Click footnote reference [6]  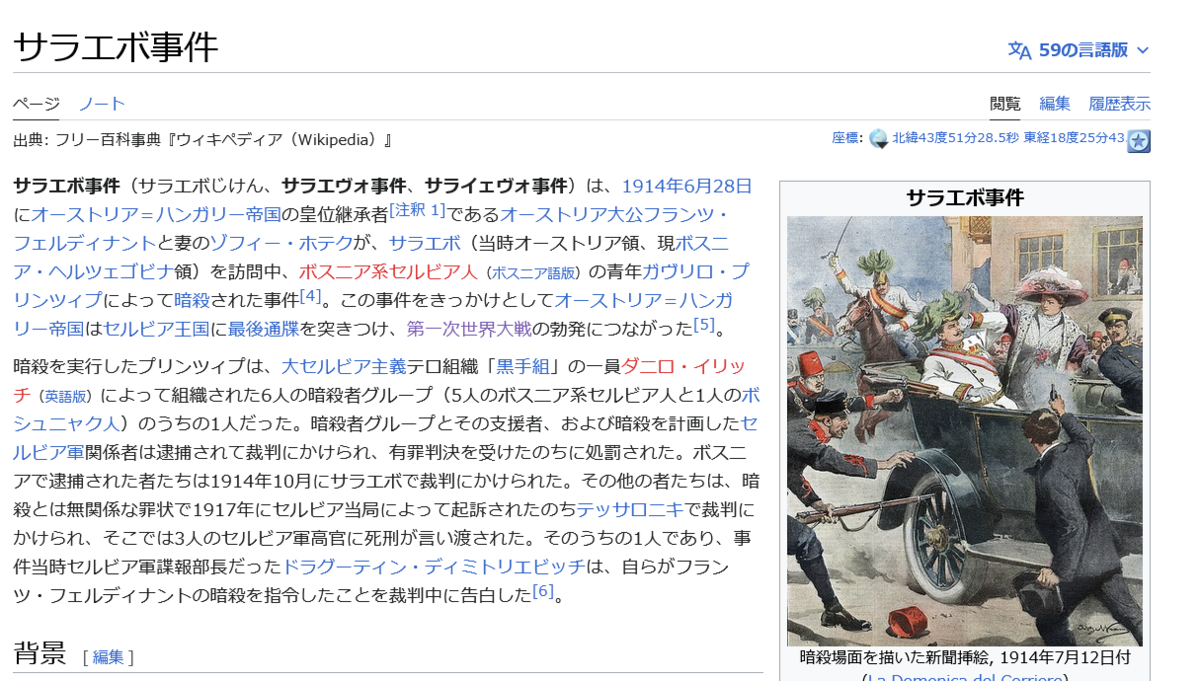point(543,590)
